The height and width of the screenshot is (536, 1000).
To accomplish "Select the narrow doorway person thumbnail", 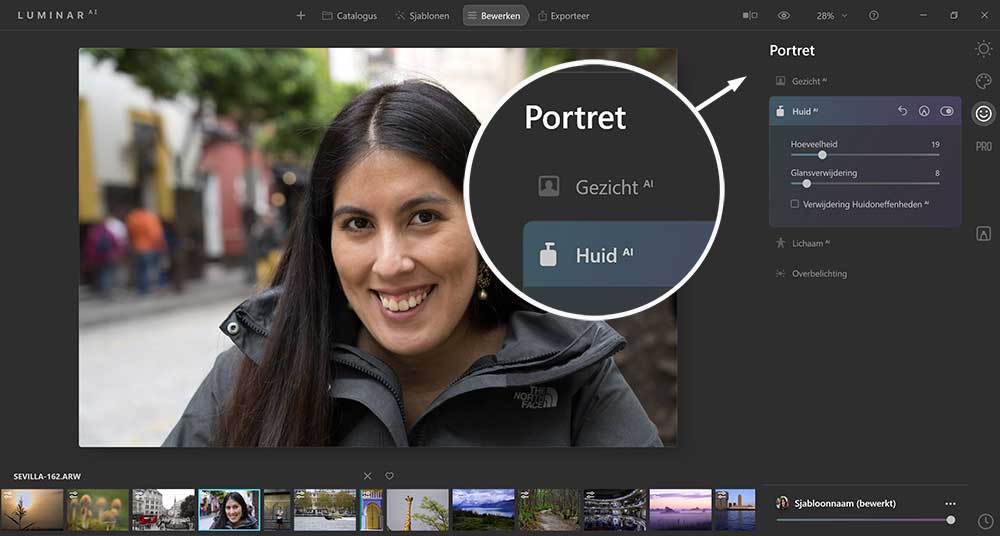I will [x=277, y=510].
